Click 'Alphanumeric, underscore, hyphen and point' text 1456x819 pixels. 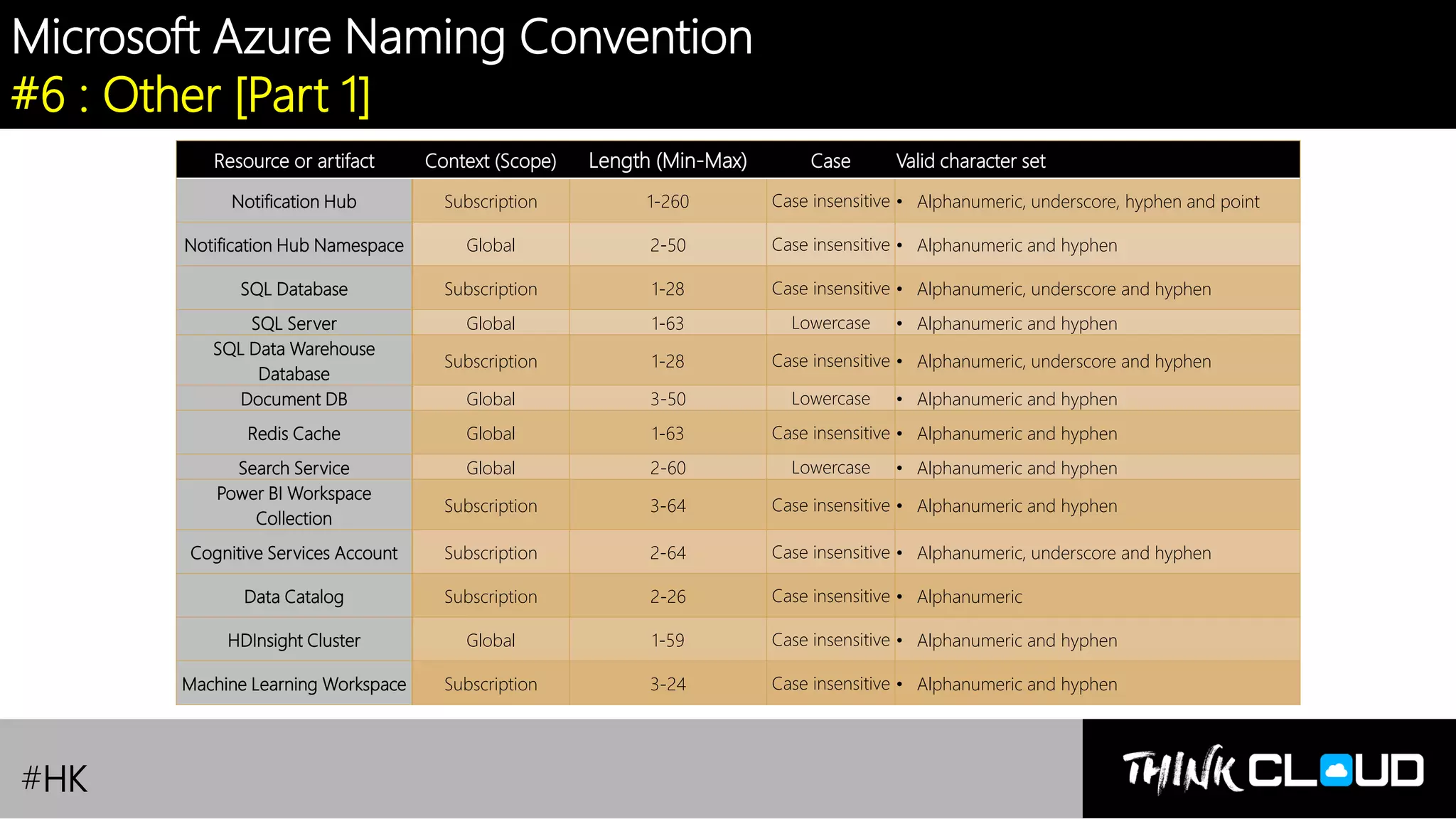click(x=1088, y=202)
